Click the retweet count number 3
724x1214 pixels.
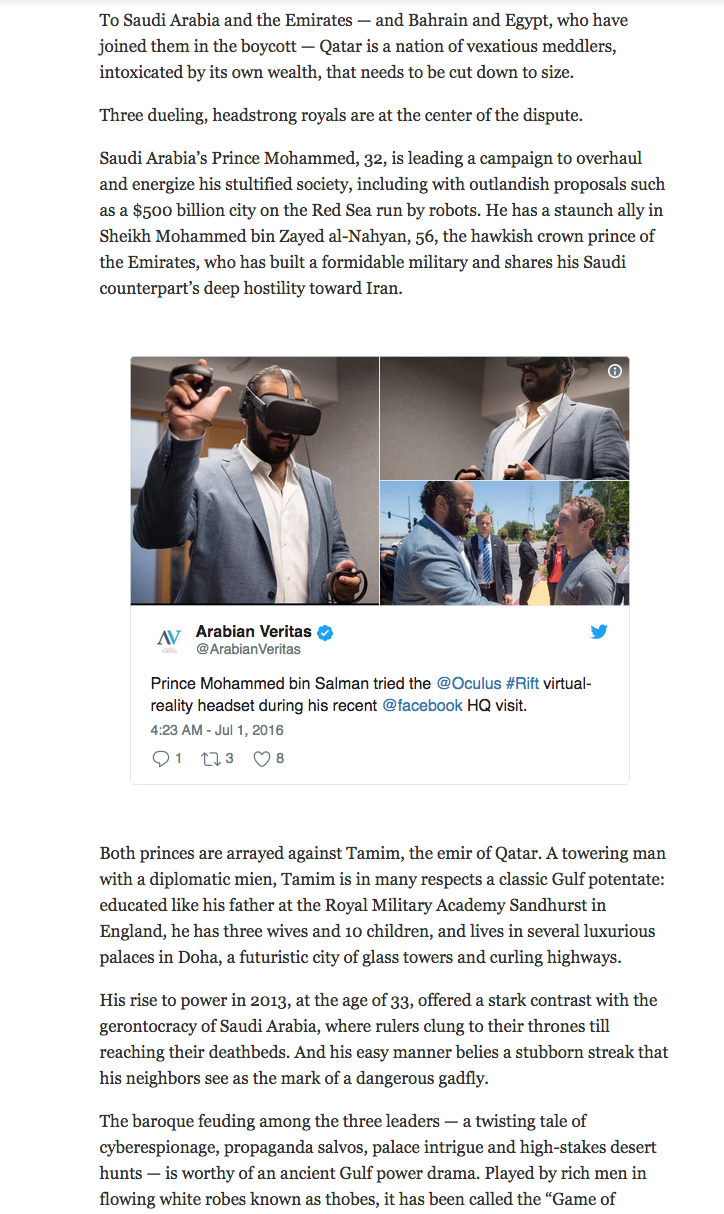click(x=229, y=759)
